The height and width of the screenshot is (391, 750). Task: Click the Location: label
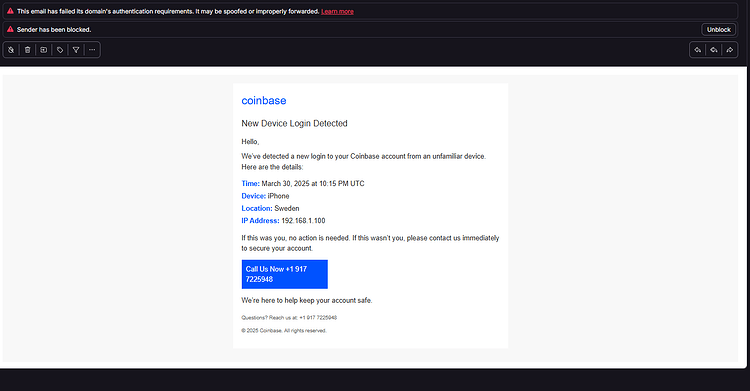coord(257,208)
